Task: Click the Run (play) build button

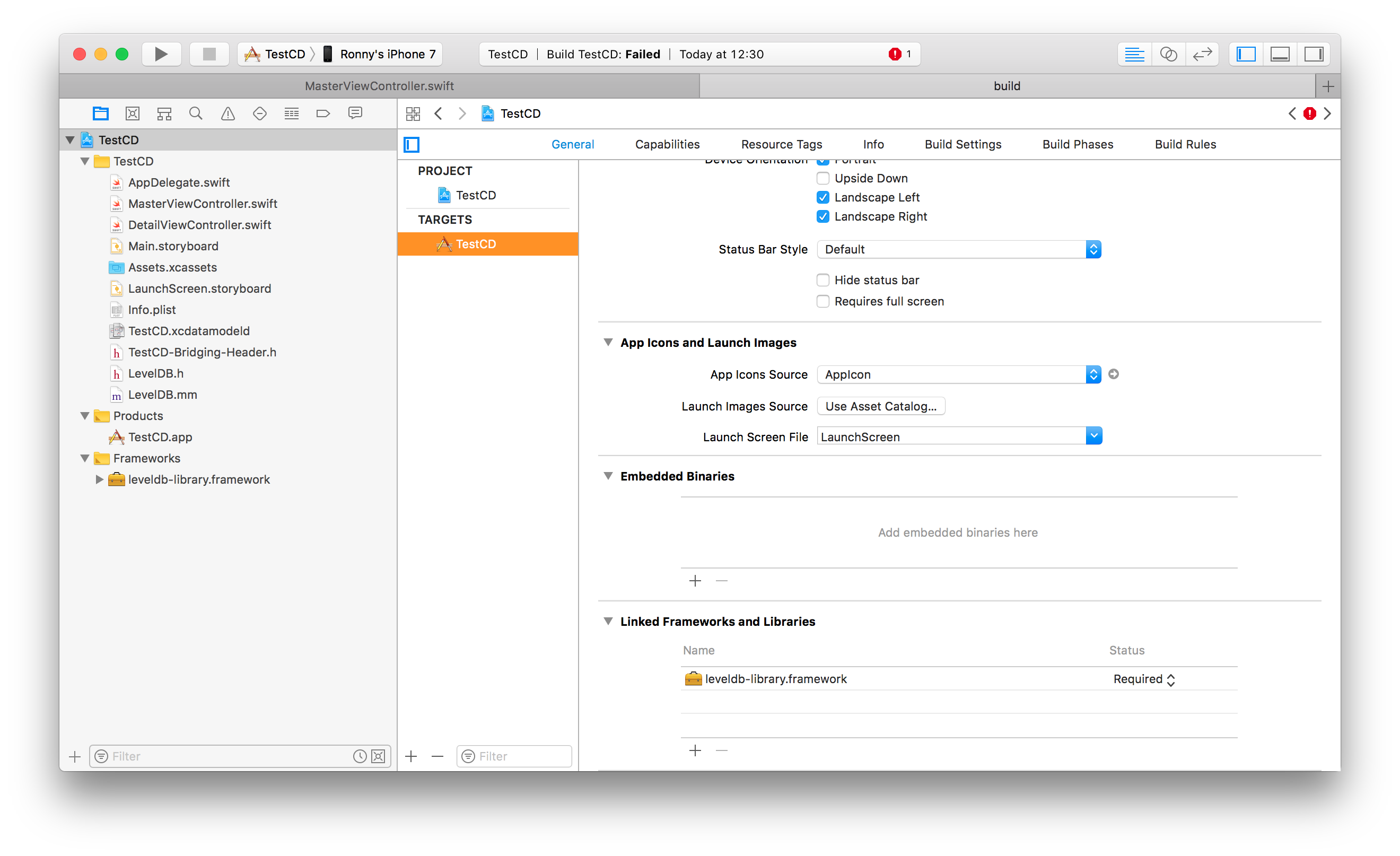Action: pos(161,54)
